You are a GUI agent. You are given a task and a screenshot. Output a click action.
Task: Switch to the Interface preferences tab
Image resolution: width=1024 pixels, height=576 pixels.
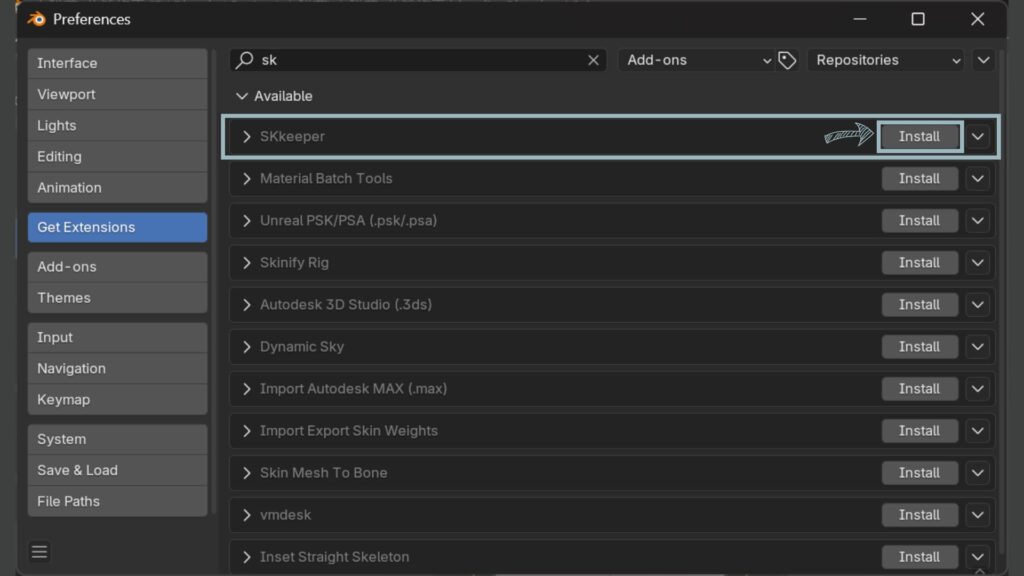(x=118, y=63)
